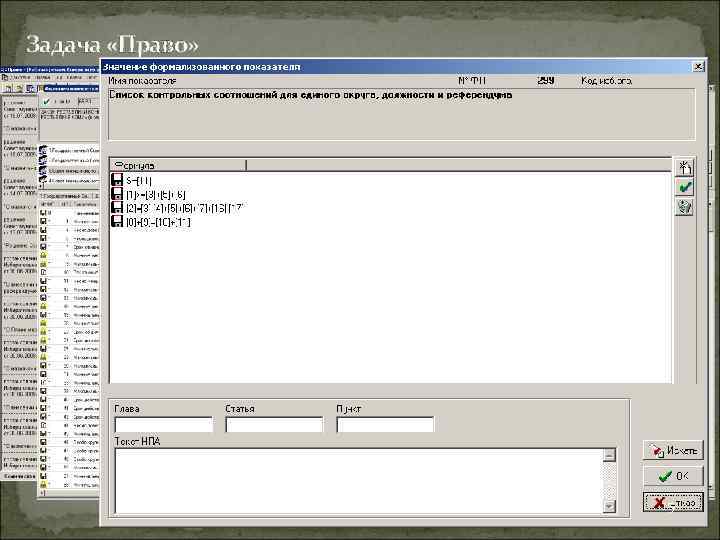
Task: Confirm the dialog with the OK button
Action: [x=673, y=476]
